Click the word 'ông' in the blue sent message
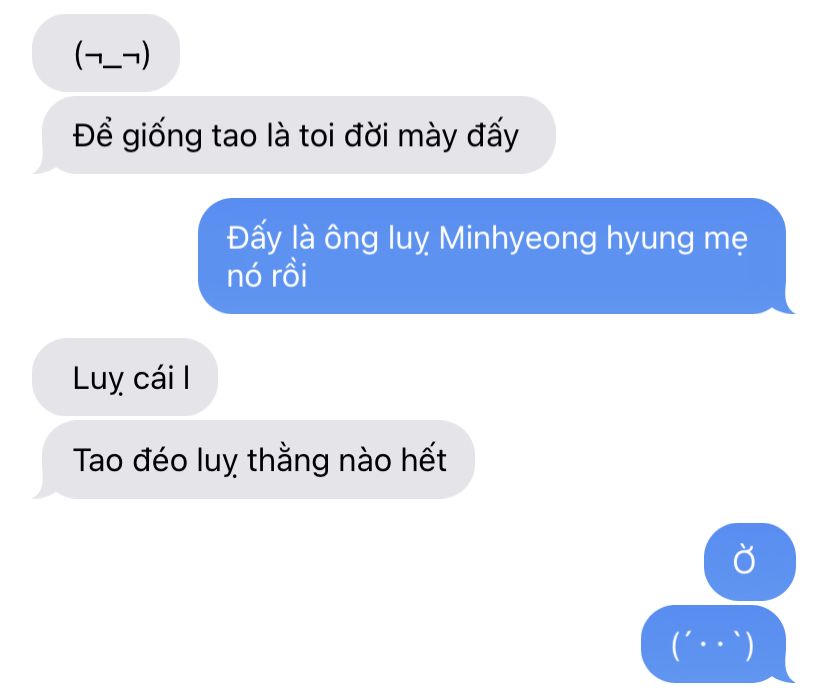The width and height of the screenshot is (828, 698). click(x=351, y=239)
